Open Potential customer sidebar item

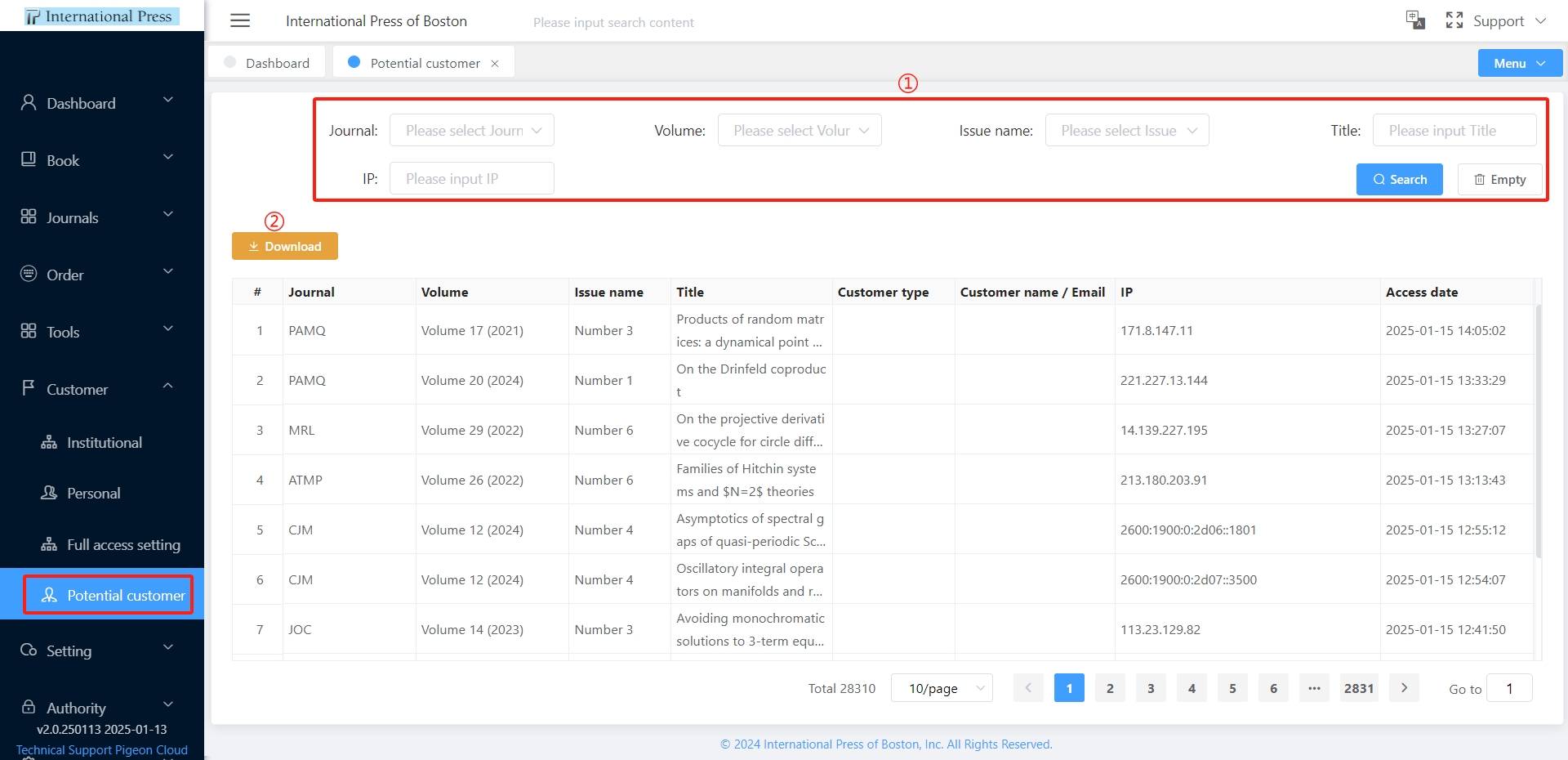[x=102, y=594]
